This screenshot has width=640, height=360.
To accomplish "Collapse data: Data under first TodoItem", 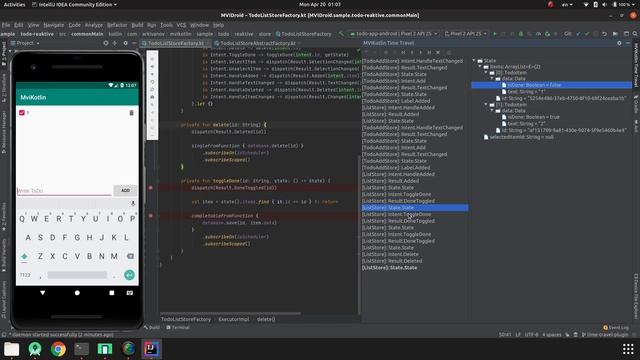I will (492, 78).
